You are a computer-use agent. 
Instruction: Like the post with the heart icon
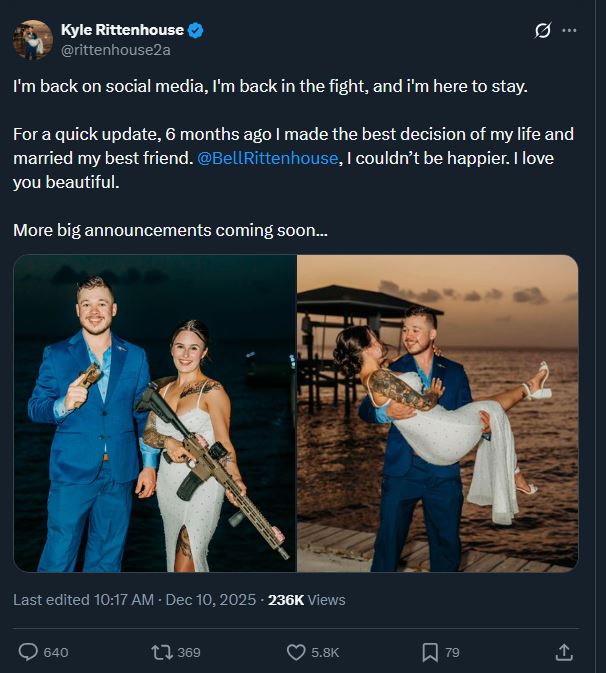click(296, 652)
